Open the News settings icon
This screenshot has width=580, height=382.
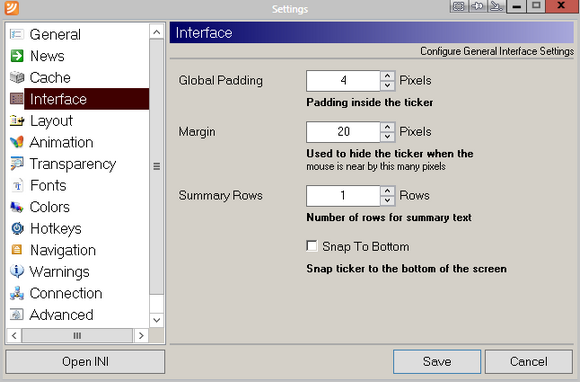pos(17,56)
